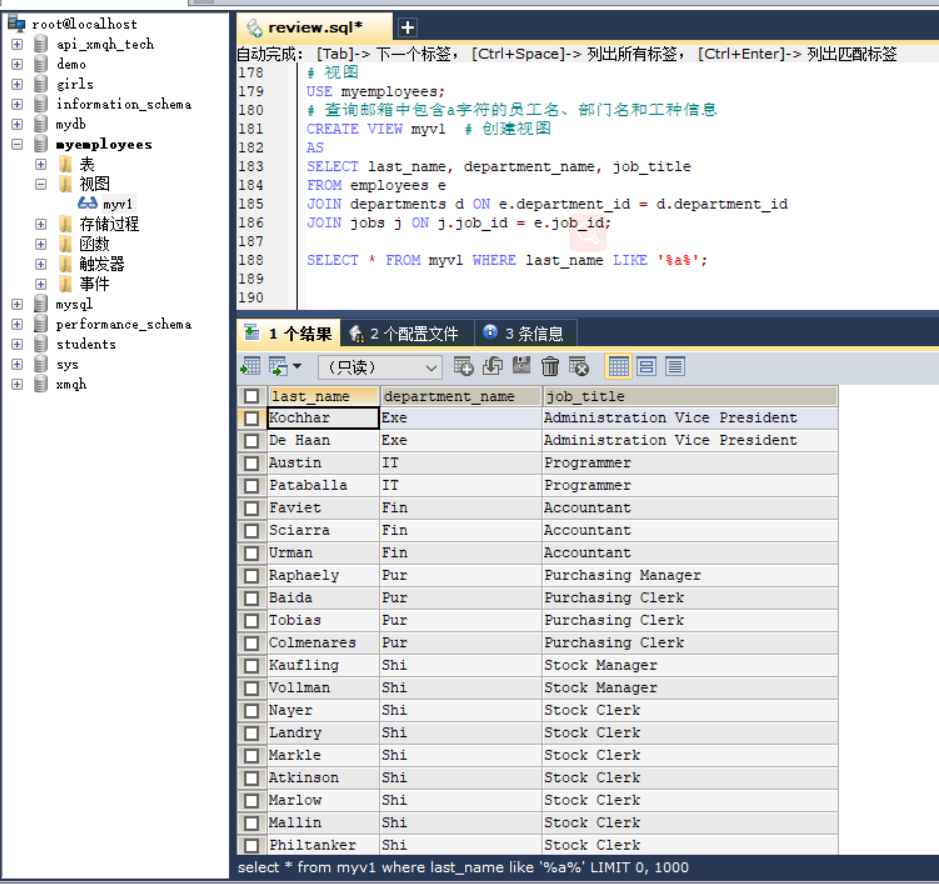Open the 2 个配置文件 profiler tab
This screenshot has width=939, height=884.
click(x=407, y=334)
